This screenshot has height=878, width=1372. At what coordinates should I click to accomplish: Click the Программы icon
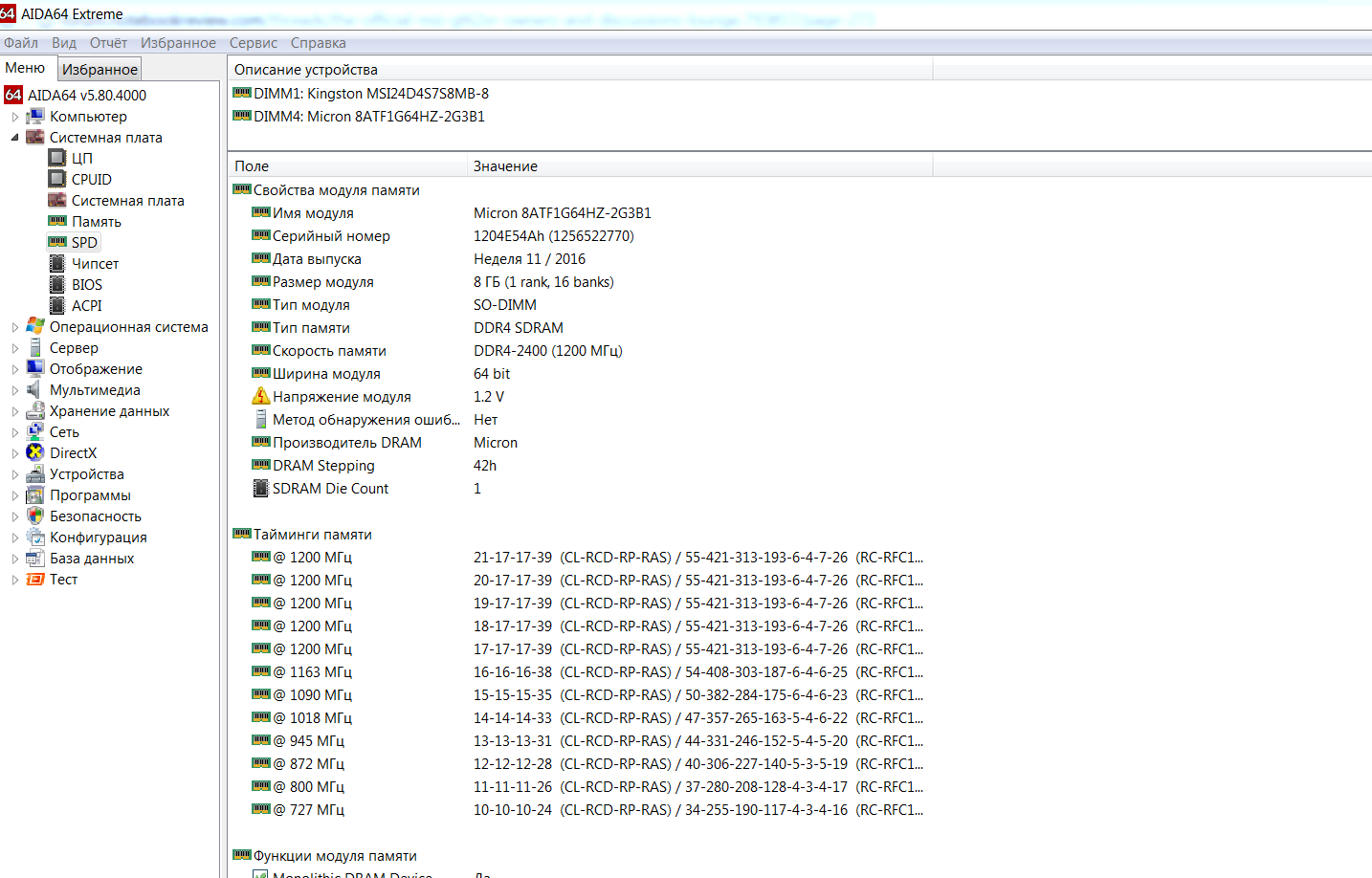35,494
